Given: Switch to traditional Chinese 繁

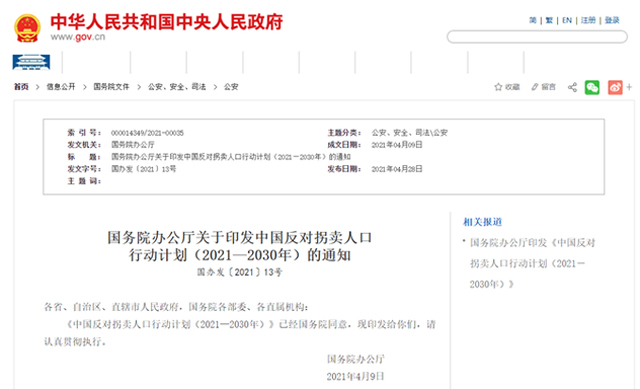Looking at the screenshot, I should (x=549, y=20).
